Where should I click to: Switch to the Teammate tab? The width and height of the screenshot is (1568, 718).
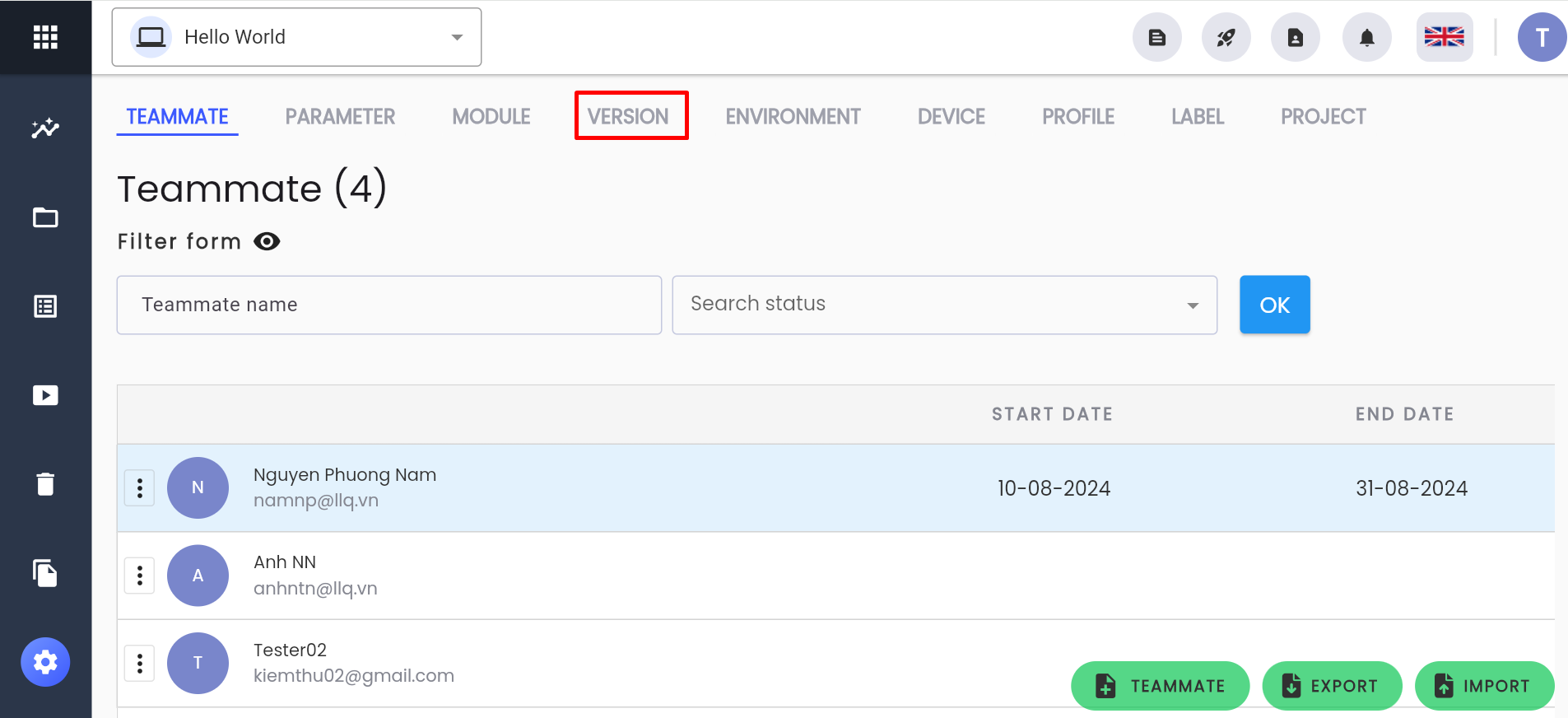(x=178, y=117)
